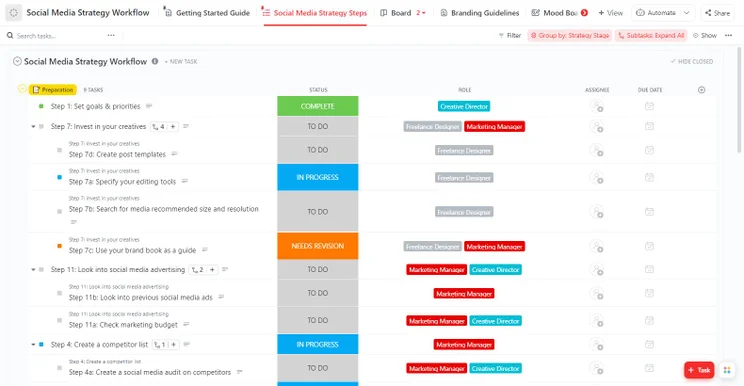744x386 pixels.
Task: Open Step 7b: Search for media recommended size
Action: (x=164, y=209)
